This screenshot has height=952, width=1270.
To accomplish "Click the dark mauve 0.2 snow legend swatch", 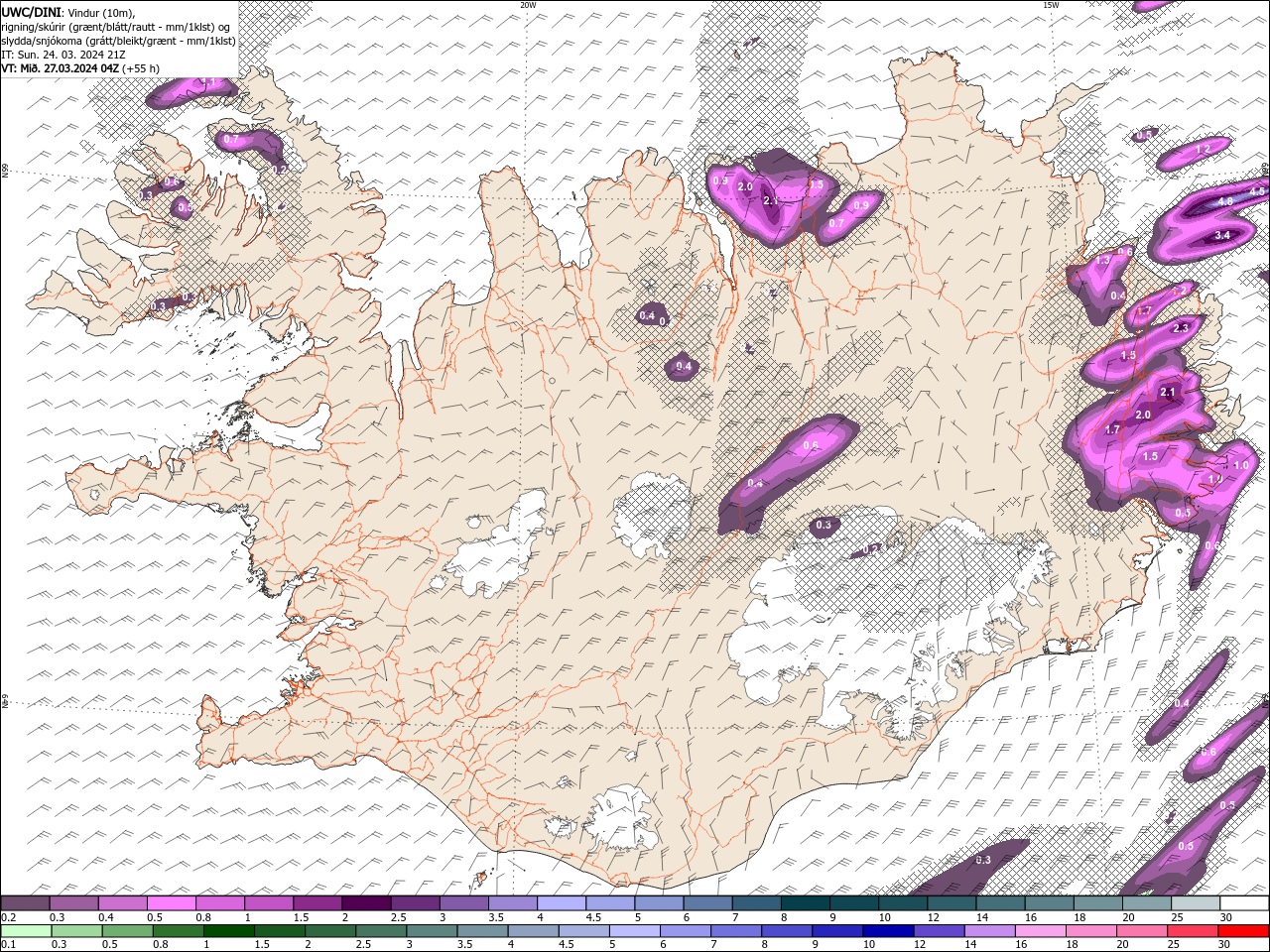I will [x=25, y=903].
